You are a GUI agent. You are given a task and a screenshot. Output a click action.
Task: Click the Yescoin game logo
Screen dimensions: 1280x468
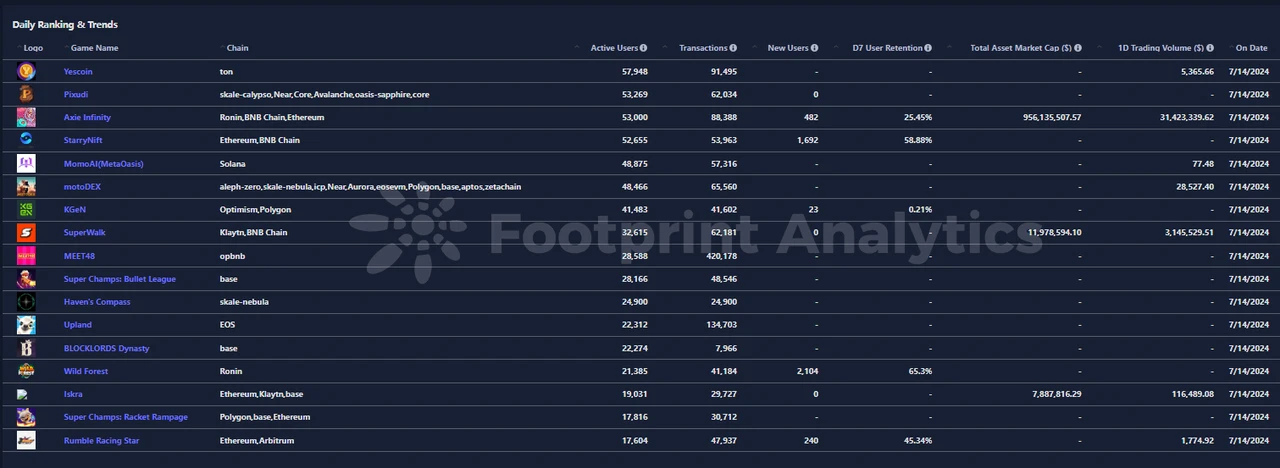pos(27,71)
